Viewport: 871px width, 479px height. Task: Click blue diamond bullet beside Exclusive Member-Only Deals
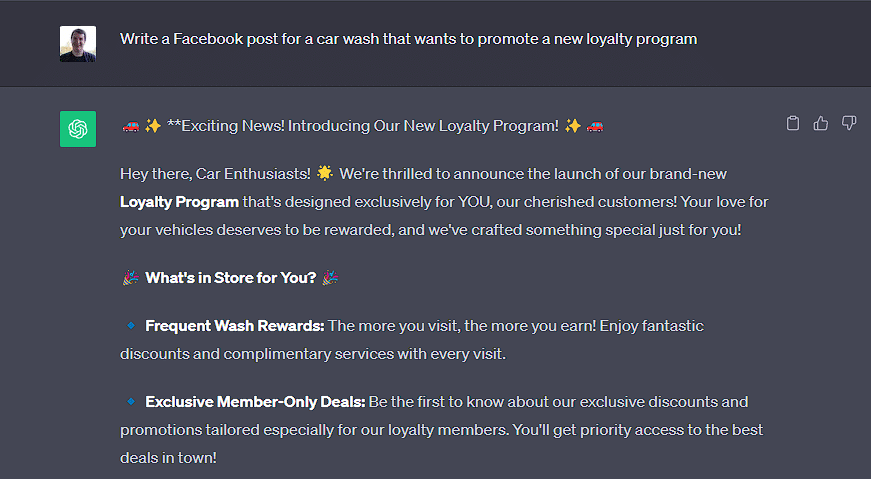coord(131,401)
